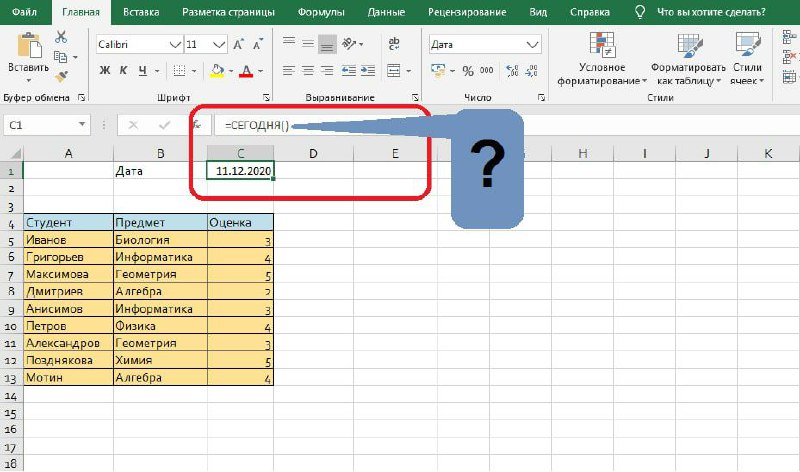This screenshot has height=472, width=800.
Task: Click the Merge cells icon
Action: pos(393,70)
